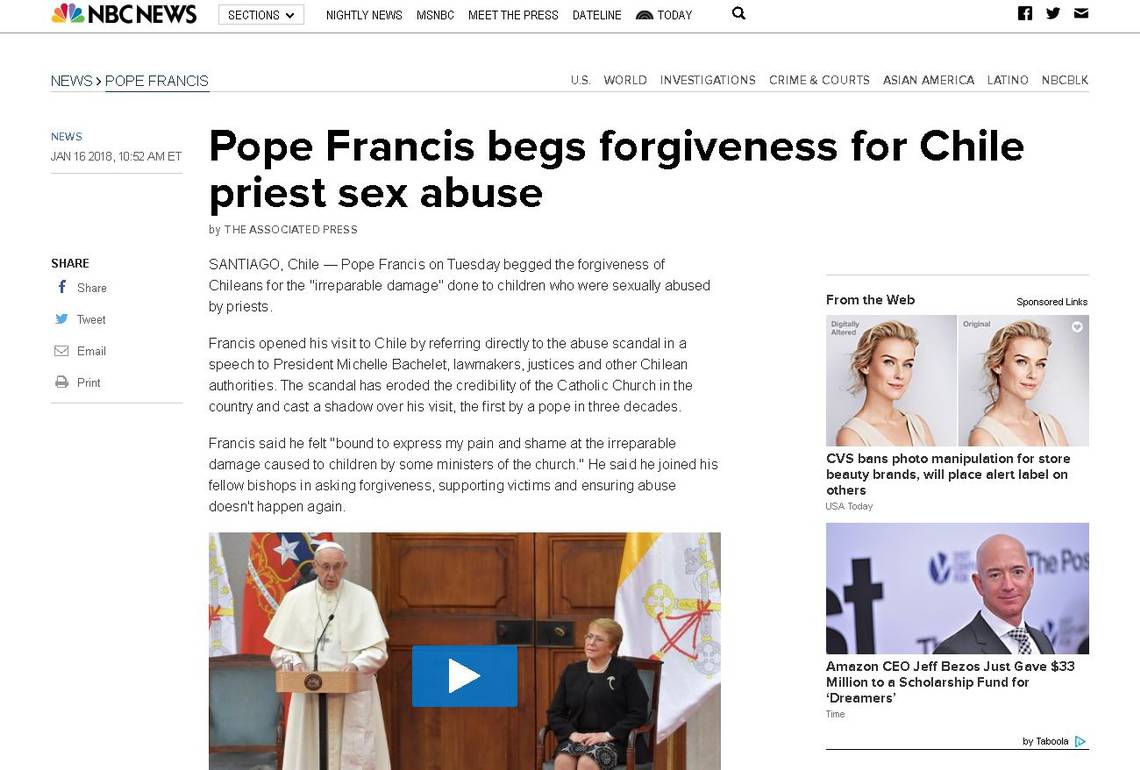
Task: Click the envelope icon in header
Action: [x=1081, y=13]
